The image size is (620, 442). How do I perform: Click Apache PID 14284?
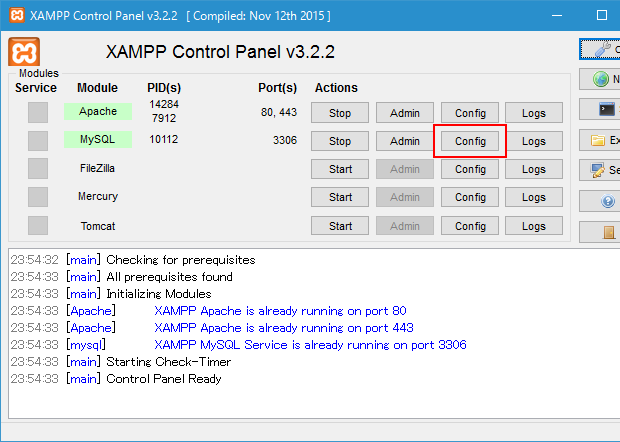pos(164,104)
